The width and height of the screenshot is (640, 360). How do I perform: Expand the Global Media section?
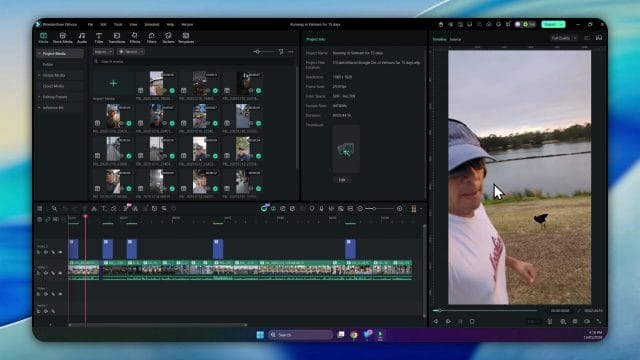[40, 76]
